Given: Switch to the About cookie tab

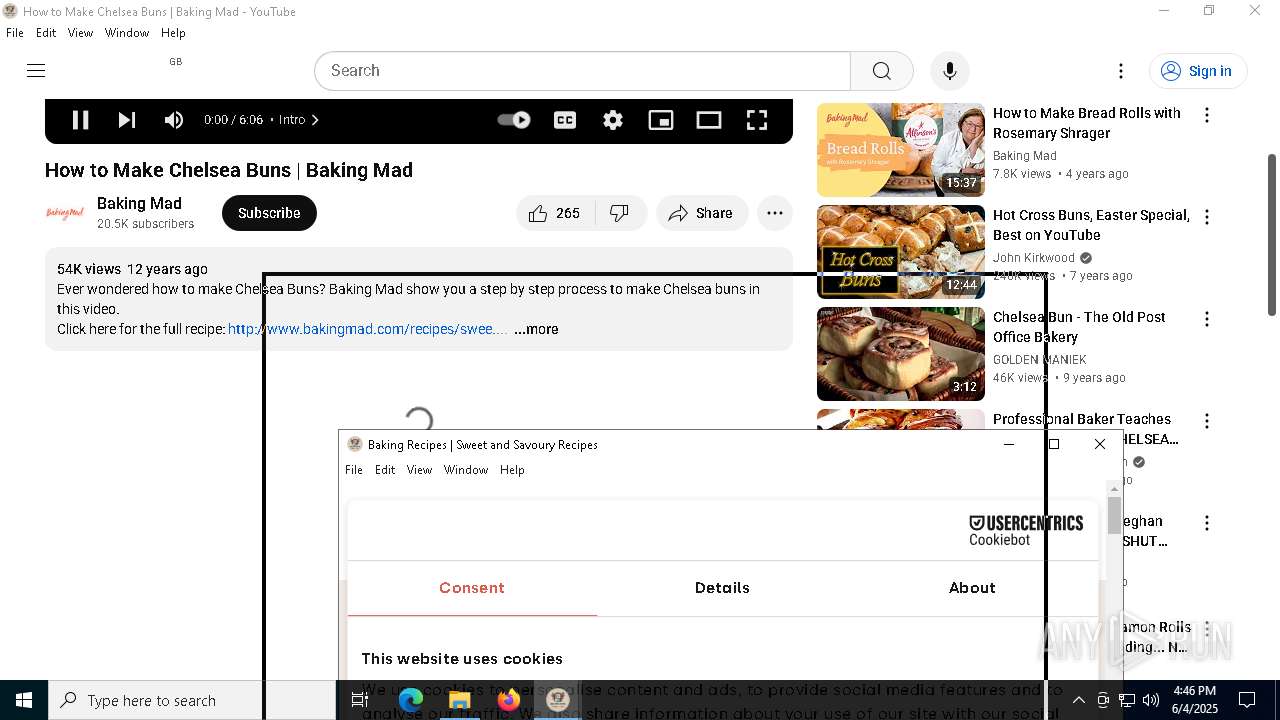Looking at the screenshot, I should click(x=972, y=588).
